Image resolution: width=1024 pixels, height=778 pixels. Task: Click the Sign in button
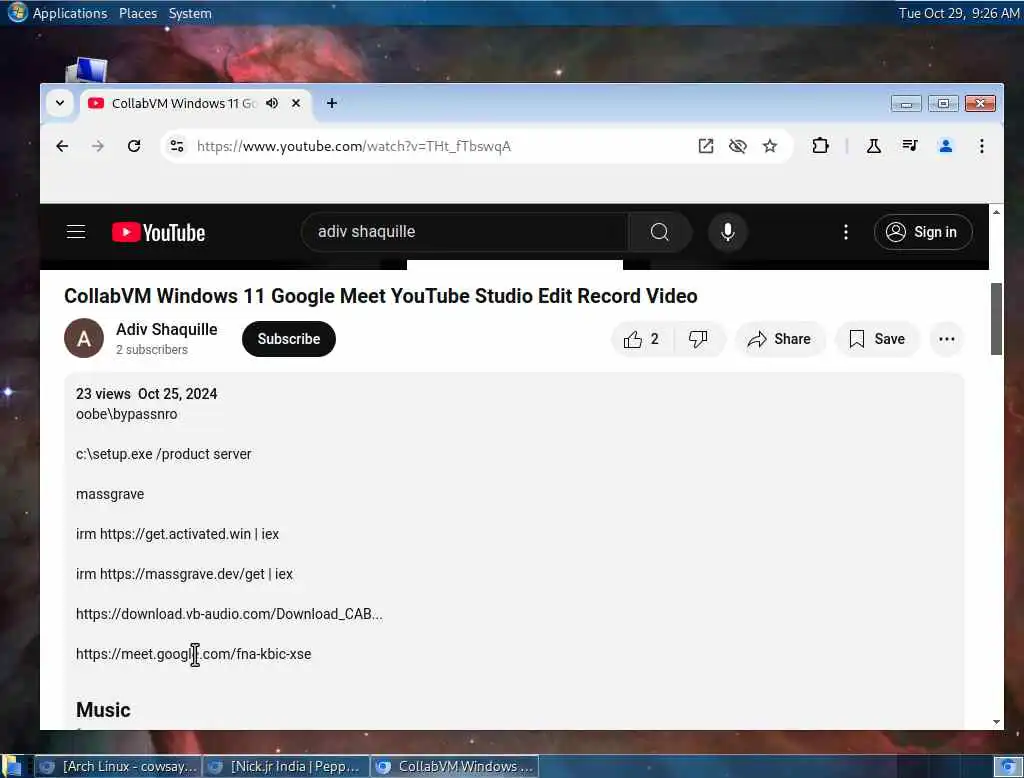[x=923, y=232]
